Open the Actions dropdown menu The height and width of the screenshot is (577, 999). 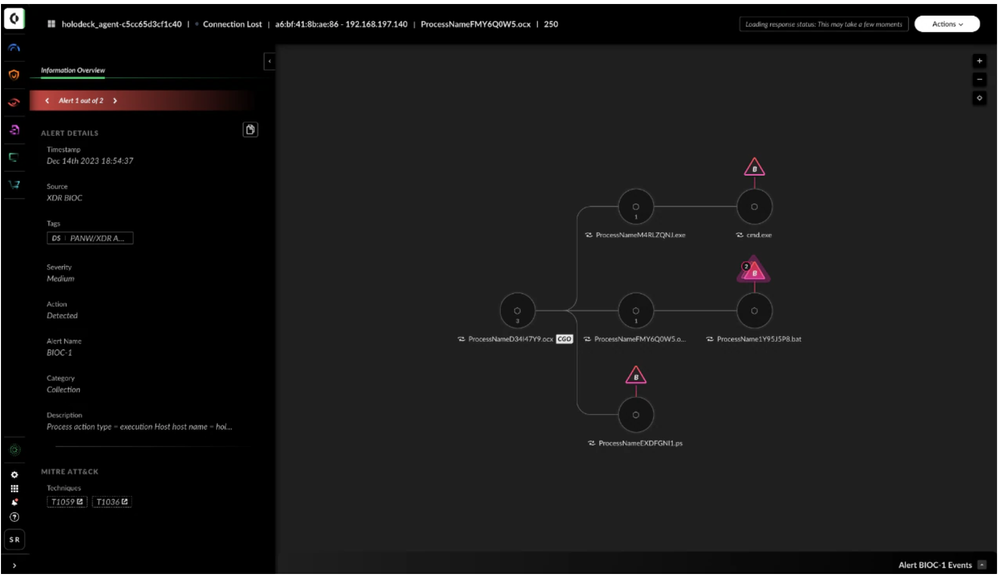pyautogui.click(x=946, y=24)
